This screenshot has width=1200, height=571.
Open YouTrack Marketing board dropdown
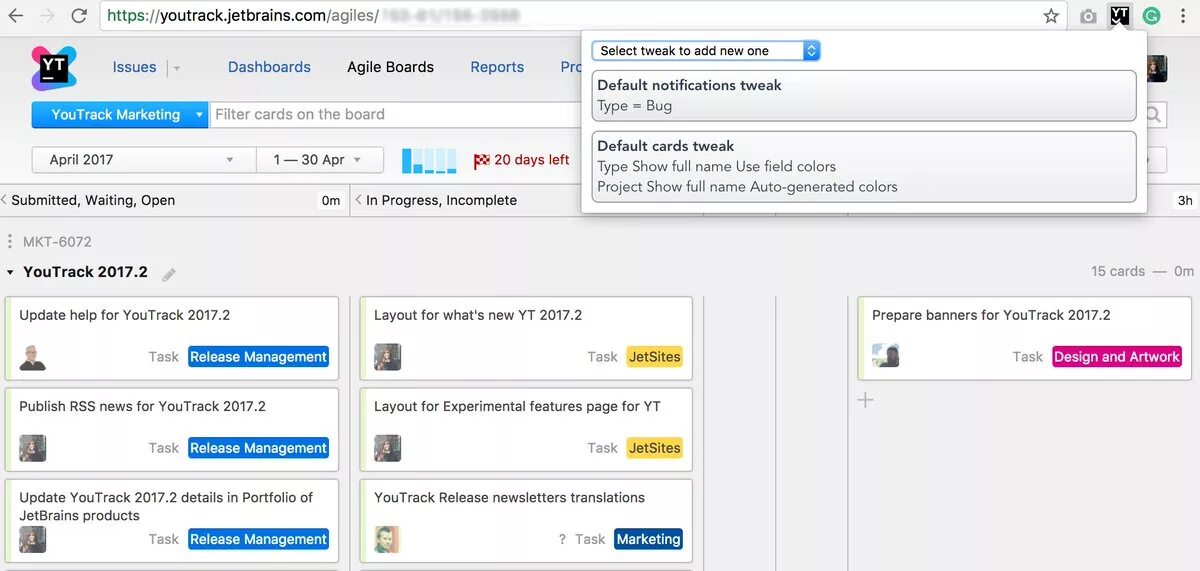[120, 115]
